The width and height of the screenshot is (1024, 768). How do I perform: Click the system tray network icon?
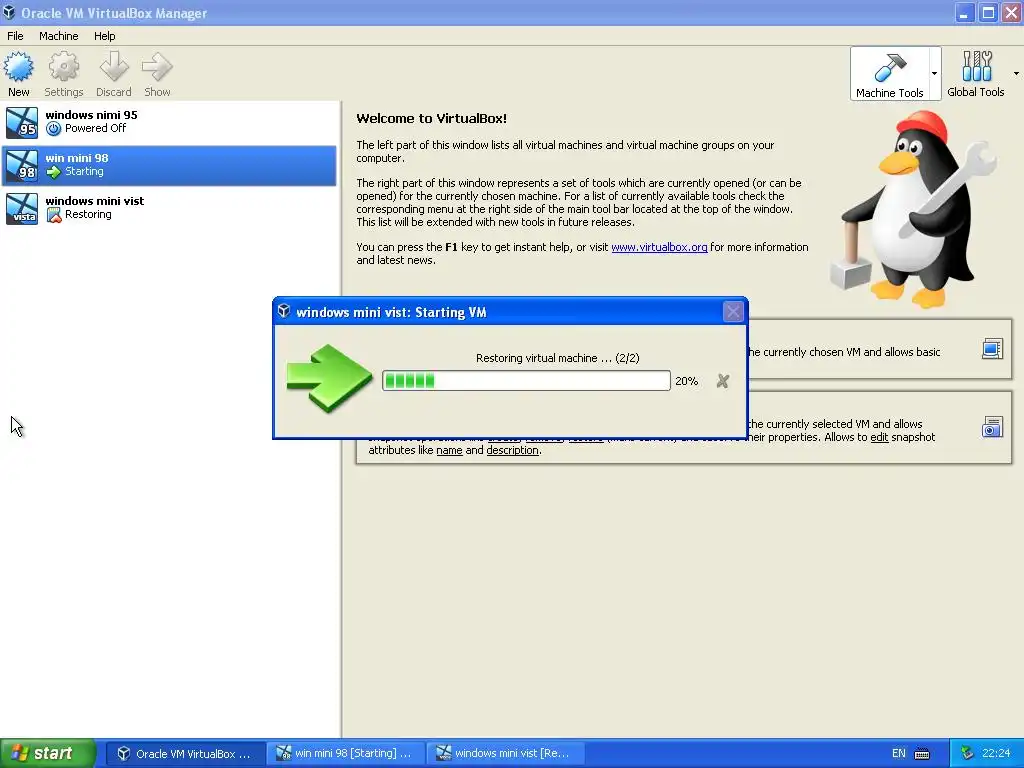pos(967,753)
